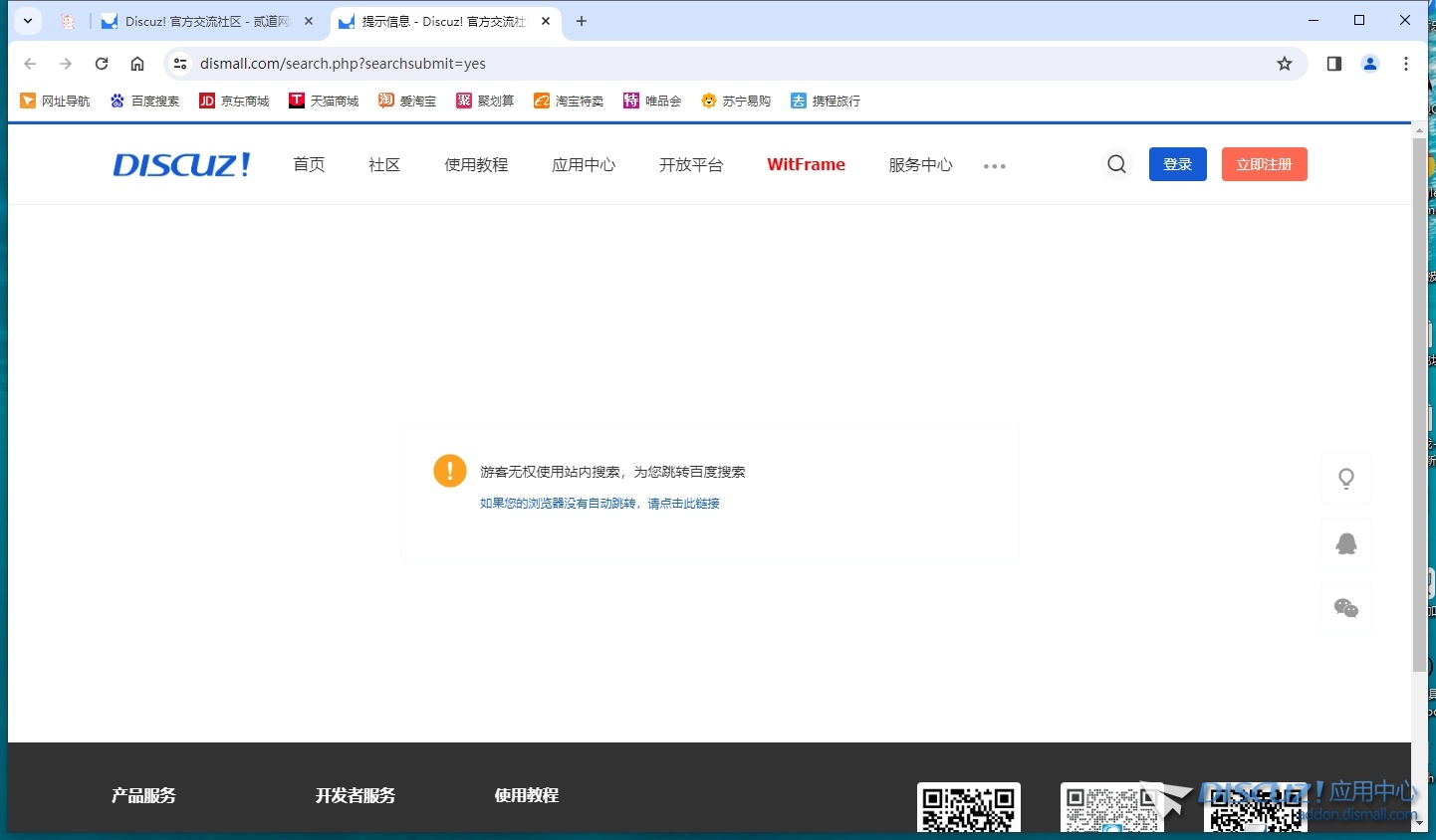Expand the tab search dropdown arrow
Image resolution: width=1436 pixels, height=840 pixels.
28,21
